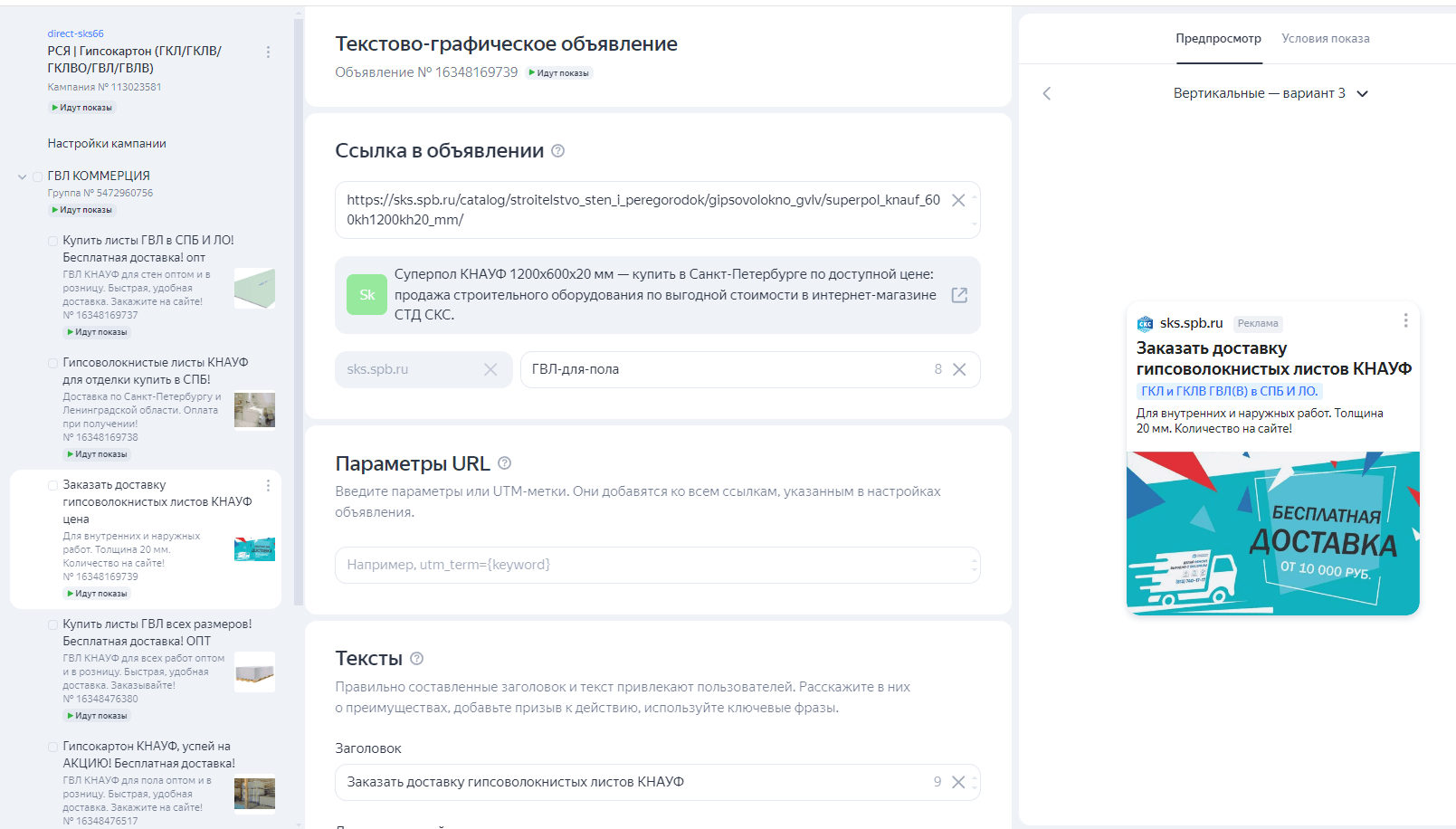Click 'Группа № 5472960756' label
The image size is (1456, 829).
pyautogui.click(x=100, y=193)
